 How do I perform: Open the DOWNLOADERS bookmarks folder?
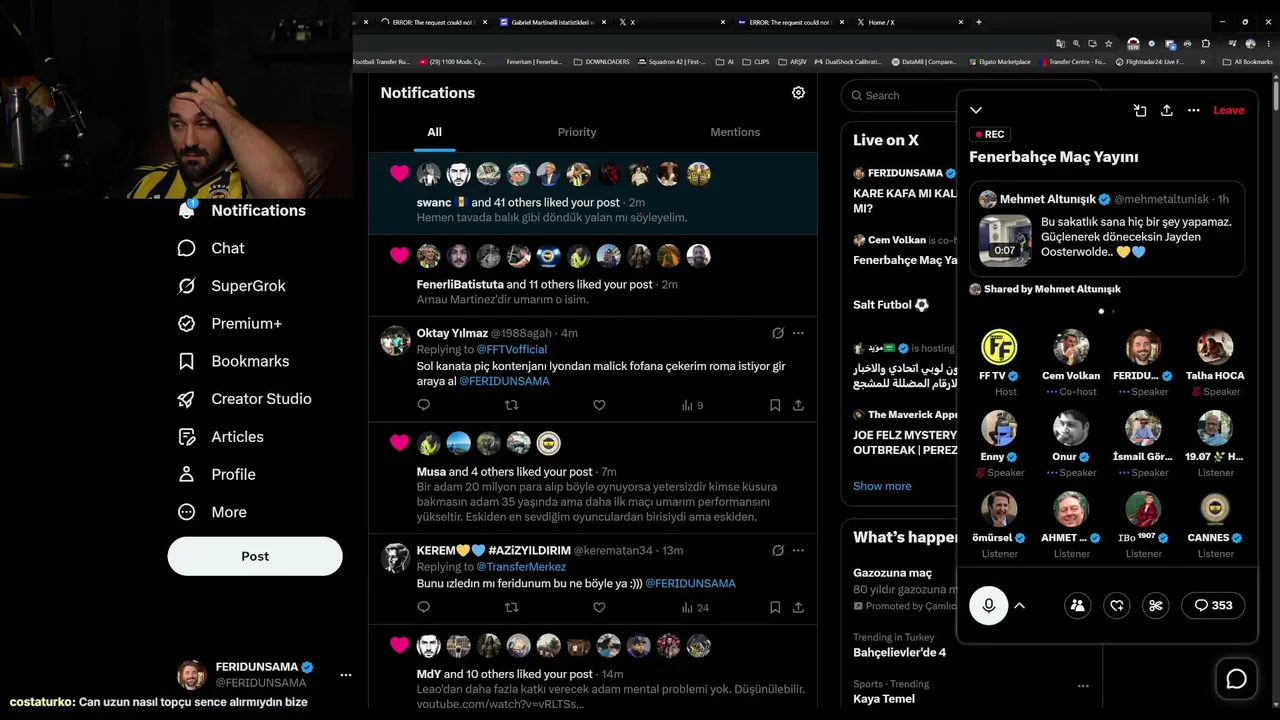coord(602,62)
